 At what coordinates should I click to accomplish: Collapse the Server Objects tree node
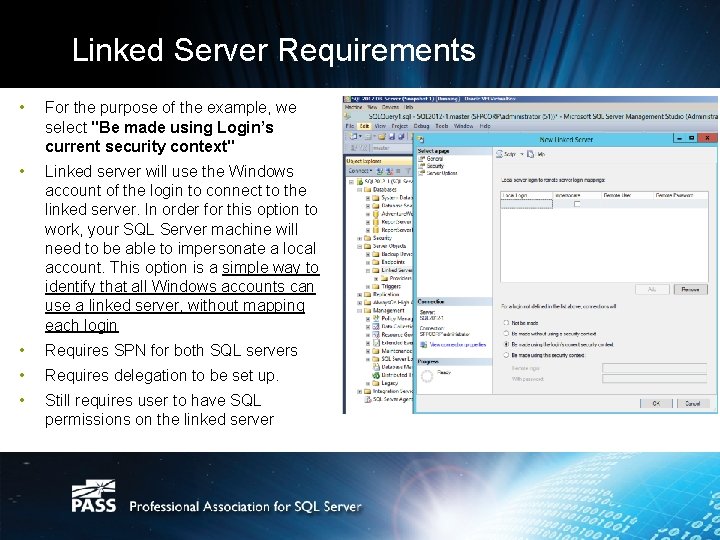[x=360, y=247]
